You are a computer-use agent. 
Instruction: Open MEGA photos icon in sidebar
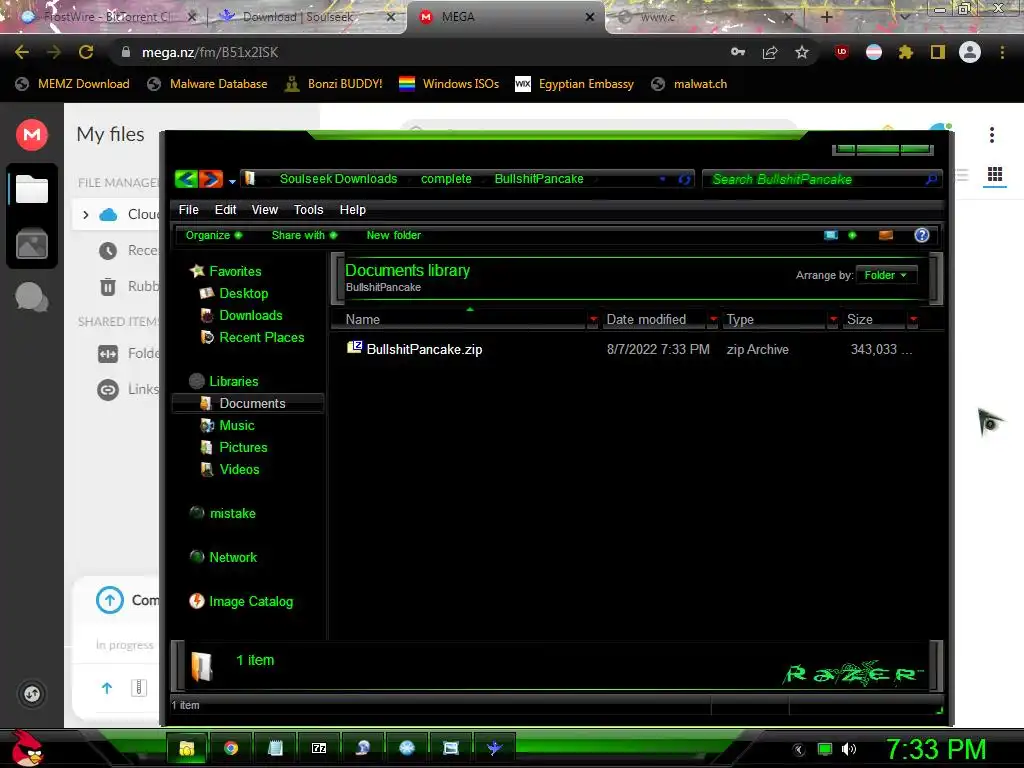[32, 245]
